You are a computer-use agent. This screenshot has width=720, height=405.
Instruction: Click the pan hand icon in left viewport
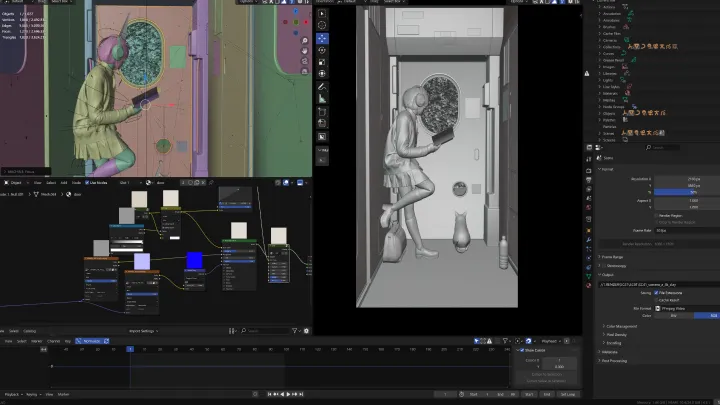click(x=304, y=51)
